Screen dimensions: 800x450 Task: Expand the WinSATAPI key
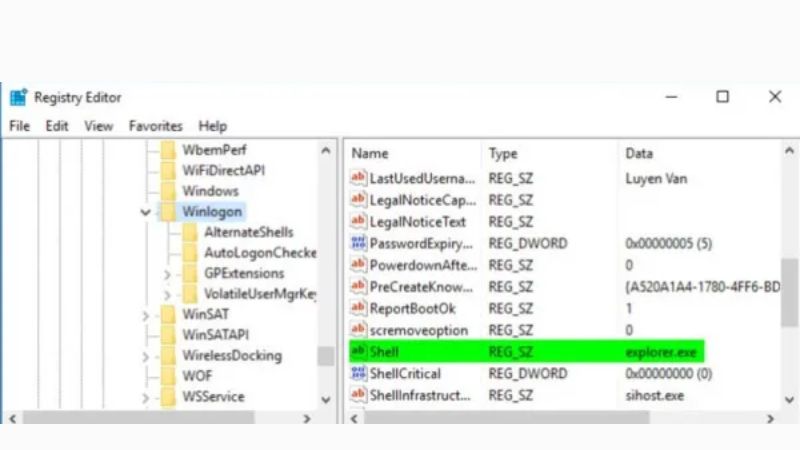146,335
